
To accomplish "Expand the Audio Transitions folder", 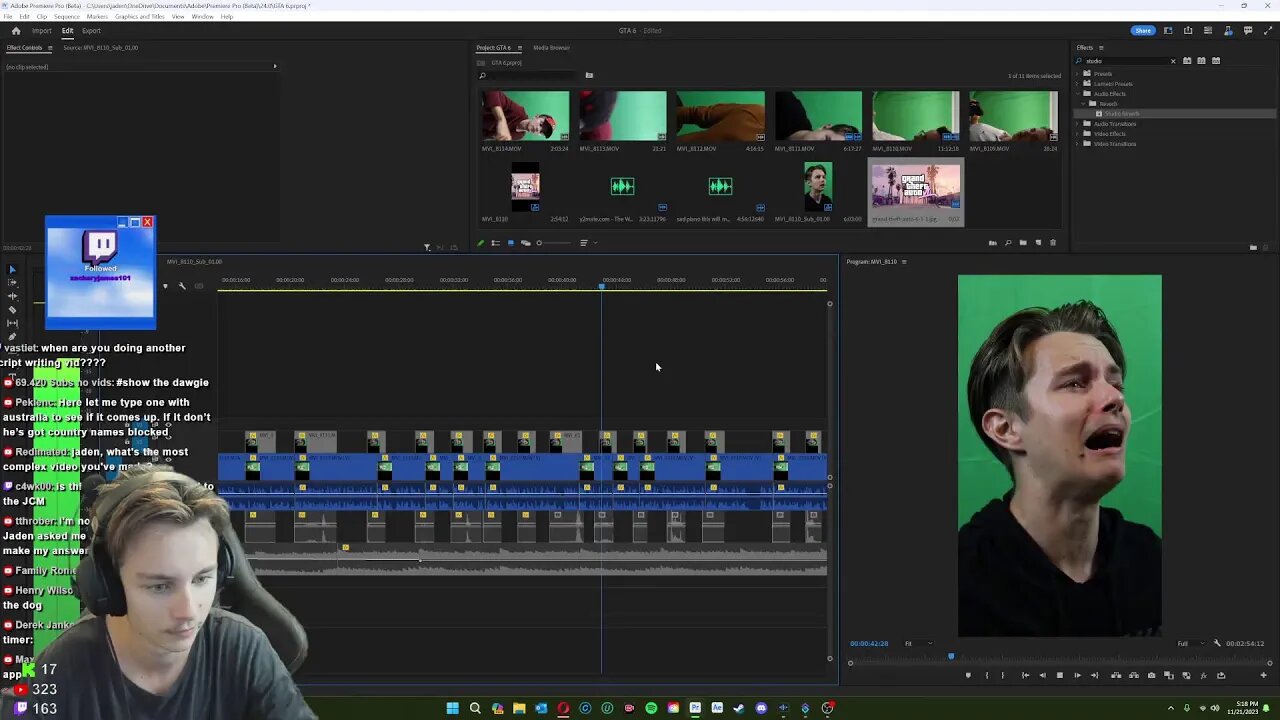I will click(x=1079, y=124).
